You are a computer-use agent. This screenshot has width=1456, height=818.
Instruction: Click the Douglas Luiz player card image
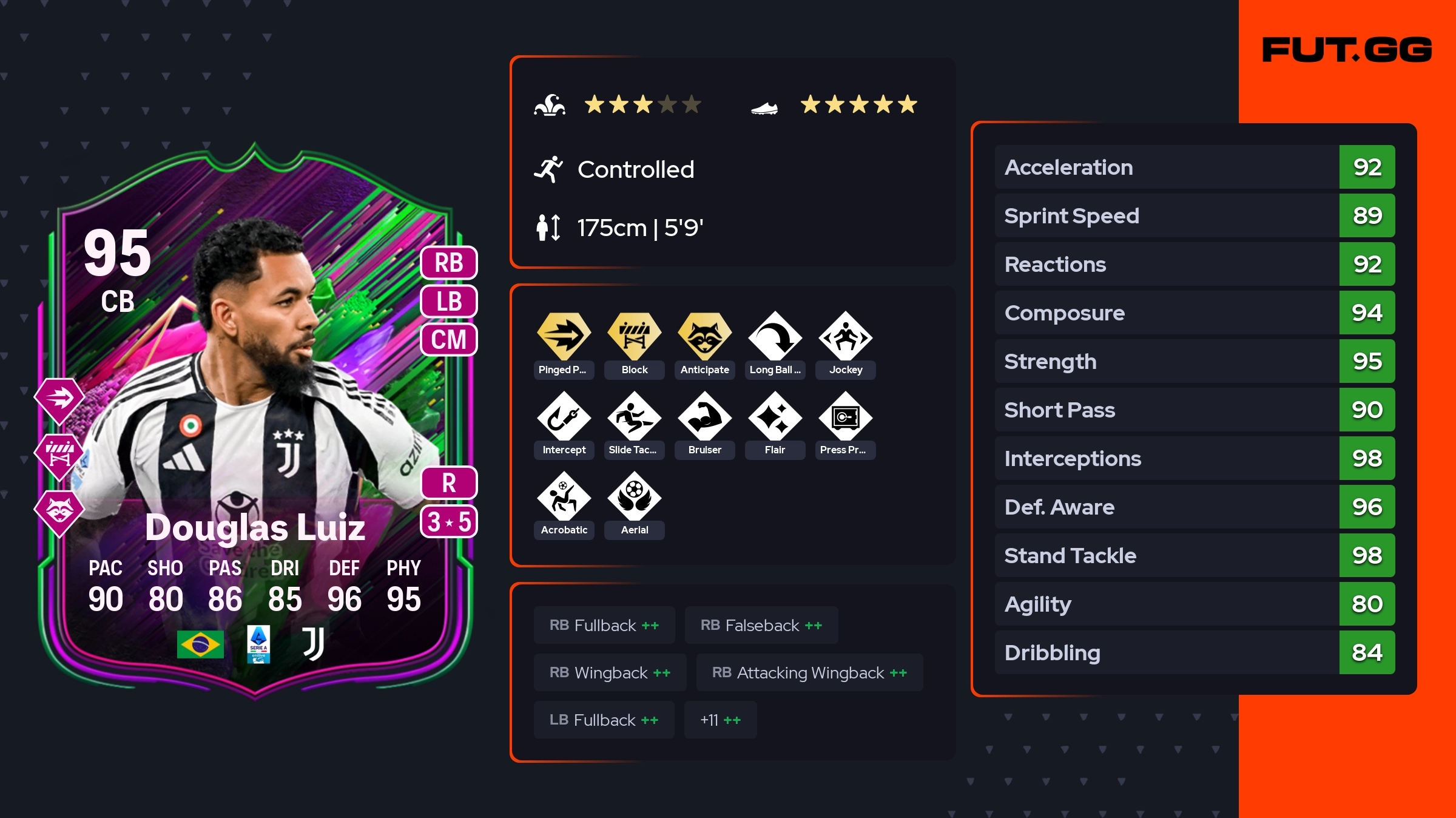pyautogui.click(x=255, y=422)
